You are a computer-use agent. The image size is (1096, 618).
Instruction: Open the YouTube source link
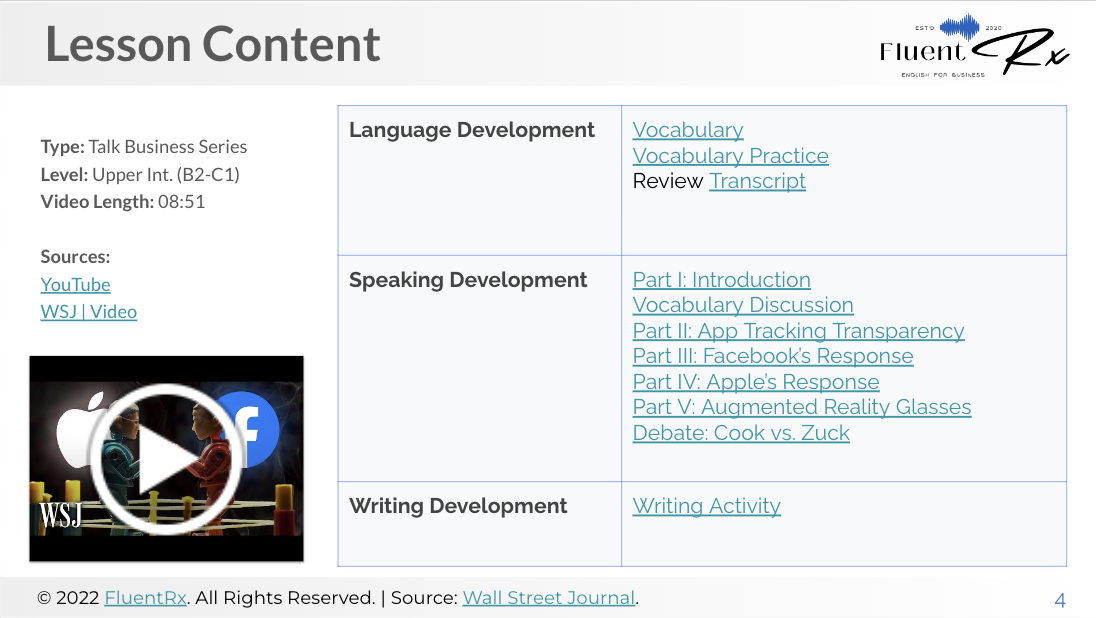(x=75, y=285)
